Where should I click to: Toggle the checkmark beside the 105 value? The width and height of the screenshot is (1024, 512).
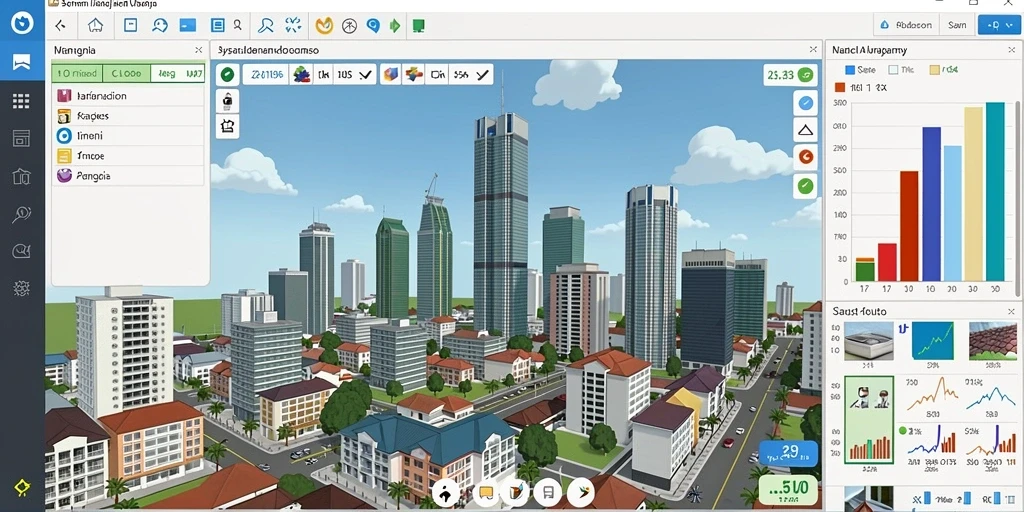(x=366, y=75)
